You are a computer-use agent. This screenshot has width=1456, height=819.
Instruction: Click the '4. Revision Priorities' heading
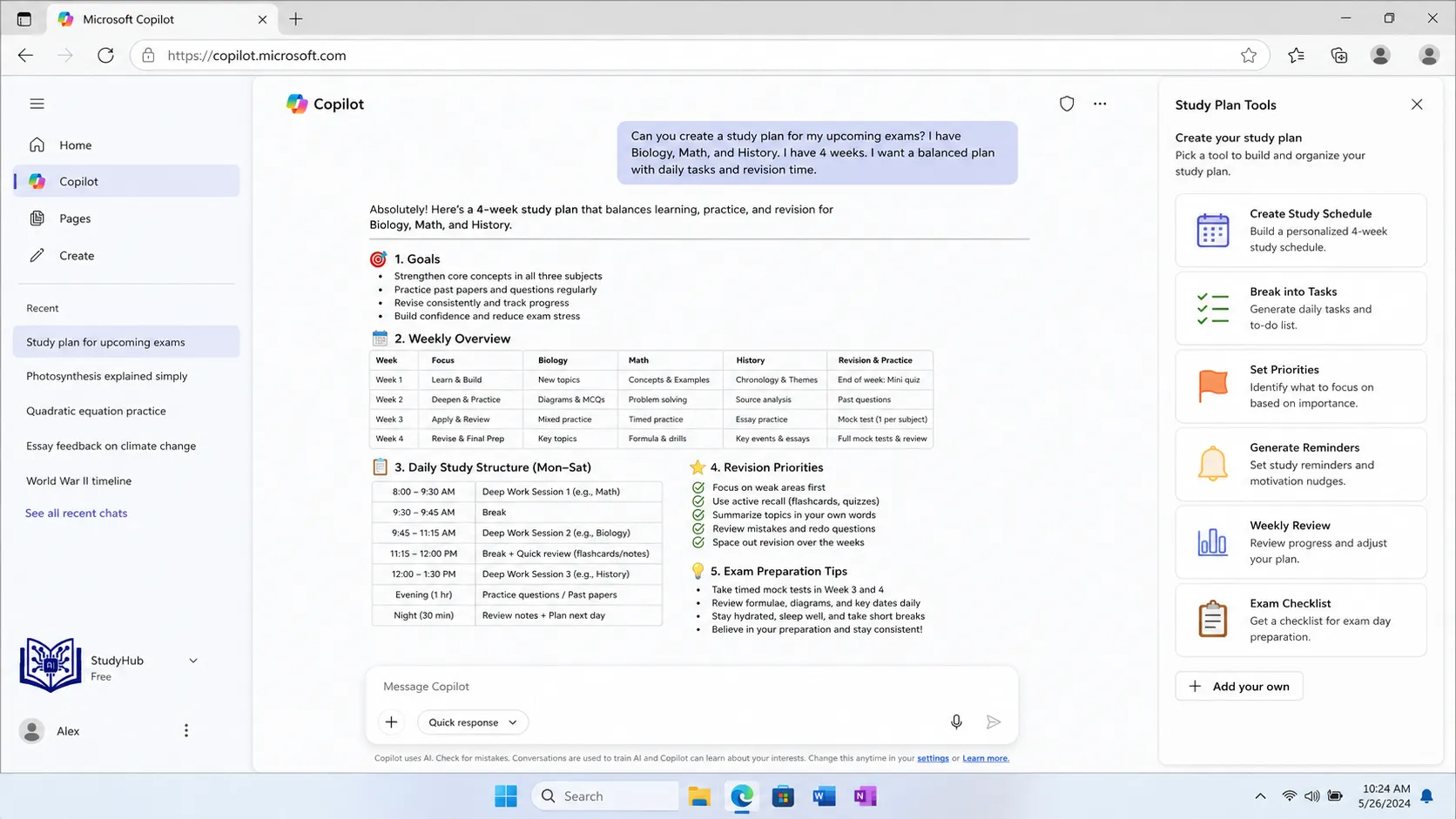tap(766, 467)
